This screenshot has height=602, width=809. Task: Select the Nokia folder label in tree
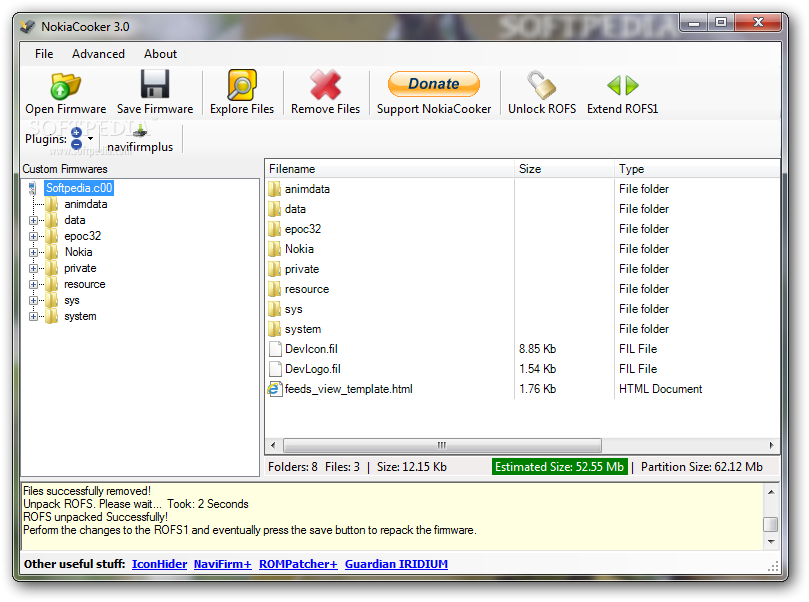click(x=78, y=252)
